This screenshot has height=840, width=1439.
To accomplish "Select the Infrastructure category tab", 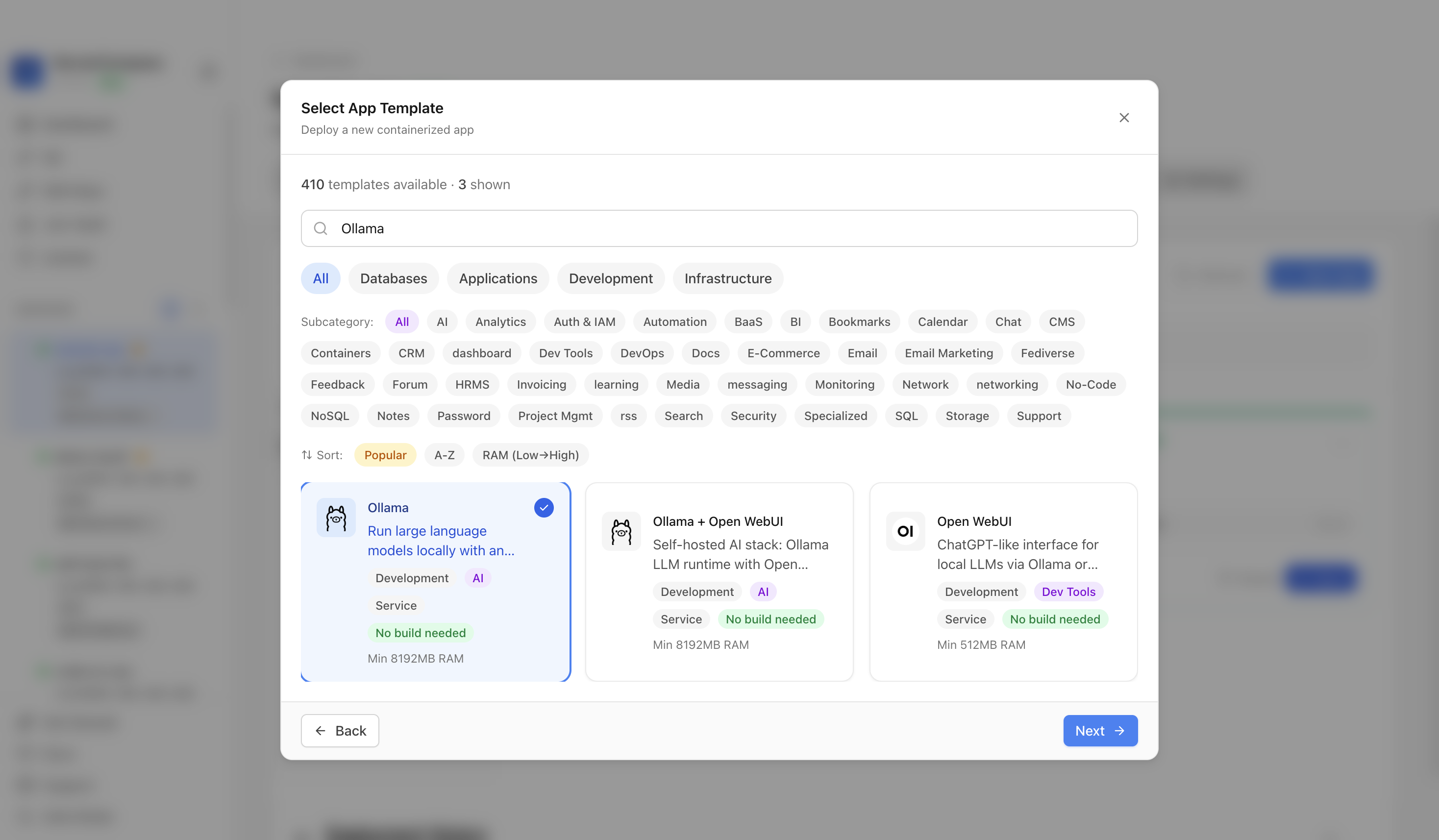I will coord(728,279).
